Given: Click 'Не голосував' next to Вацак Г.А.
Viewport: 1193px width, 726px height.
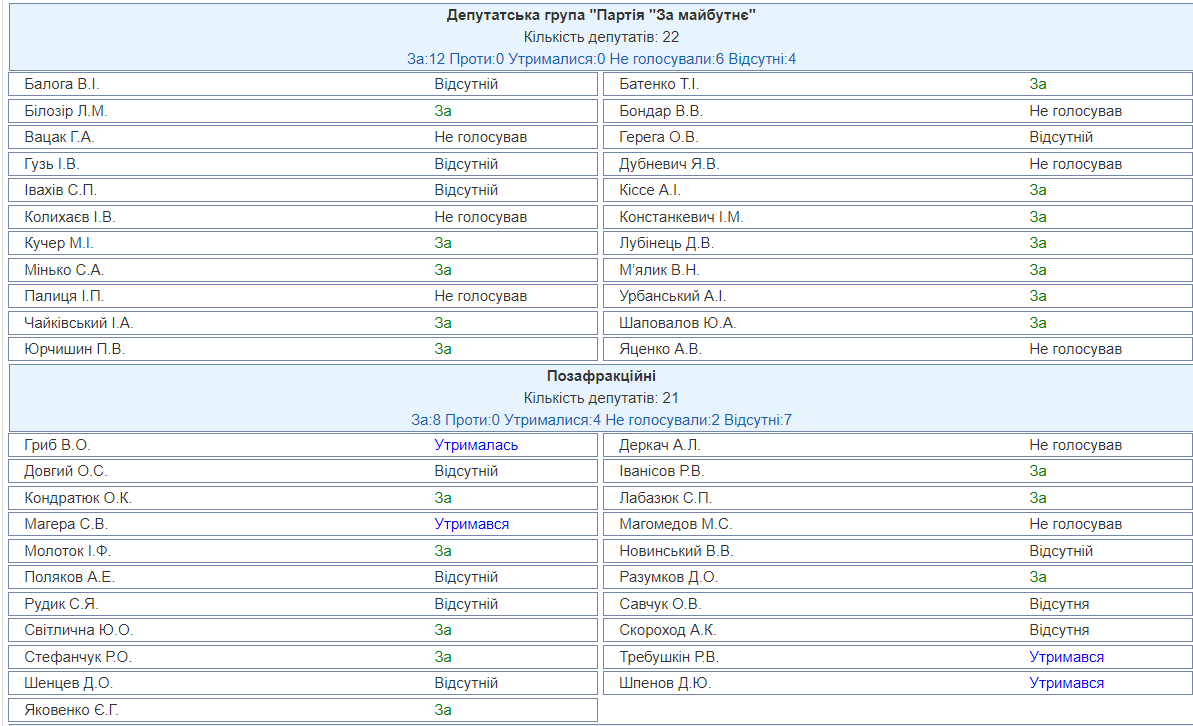Looking at the screenshot, I should point(480,137).
